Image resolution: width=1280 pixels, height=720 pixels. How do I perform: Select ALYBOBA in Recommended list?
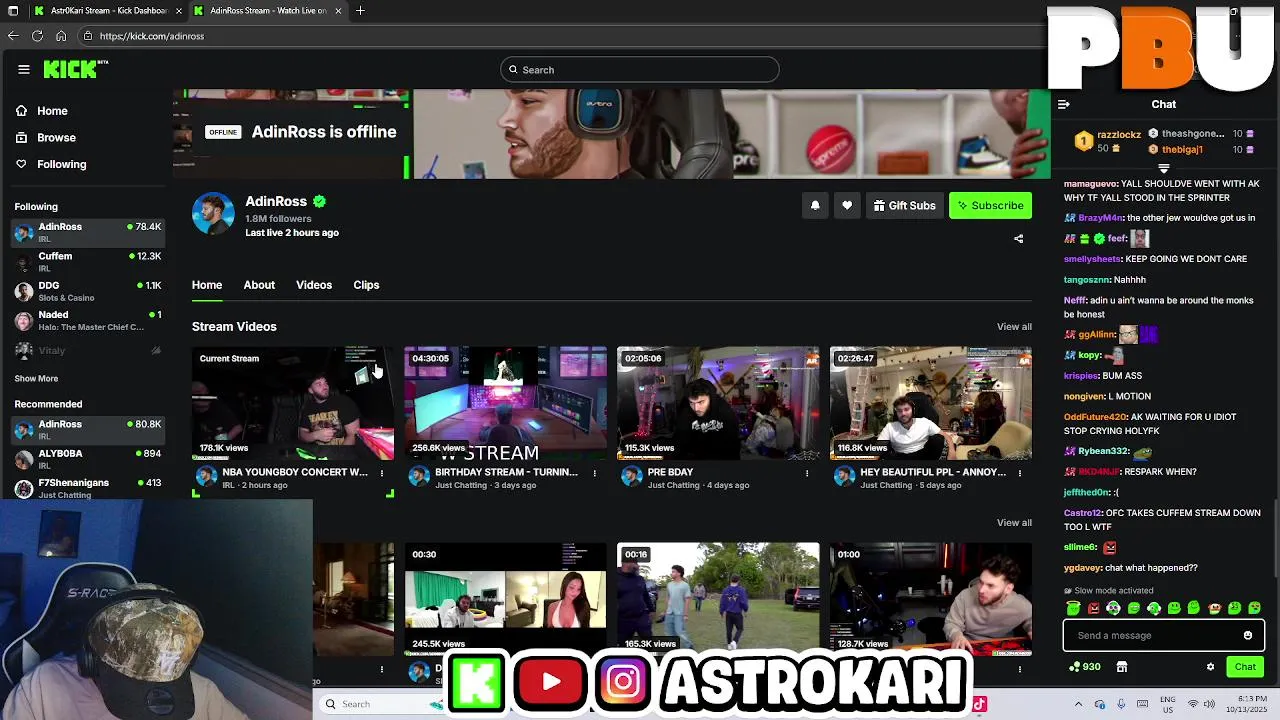(x=88, y=458)
